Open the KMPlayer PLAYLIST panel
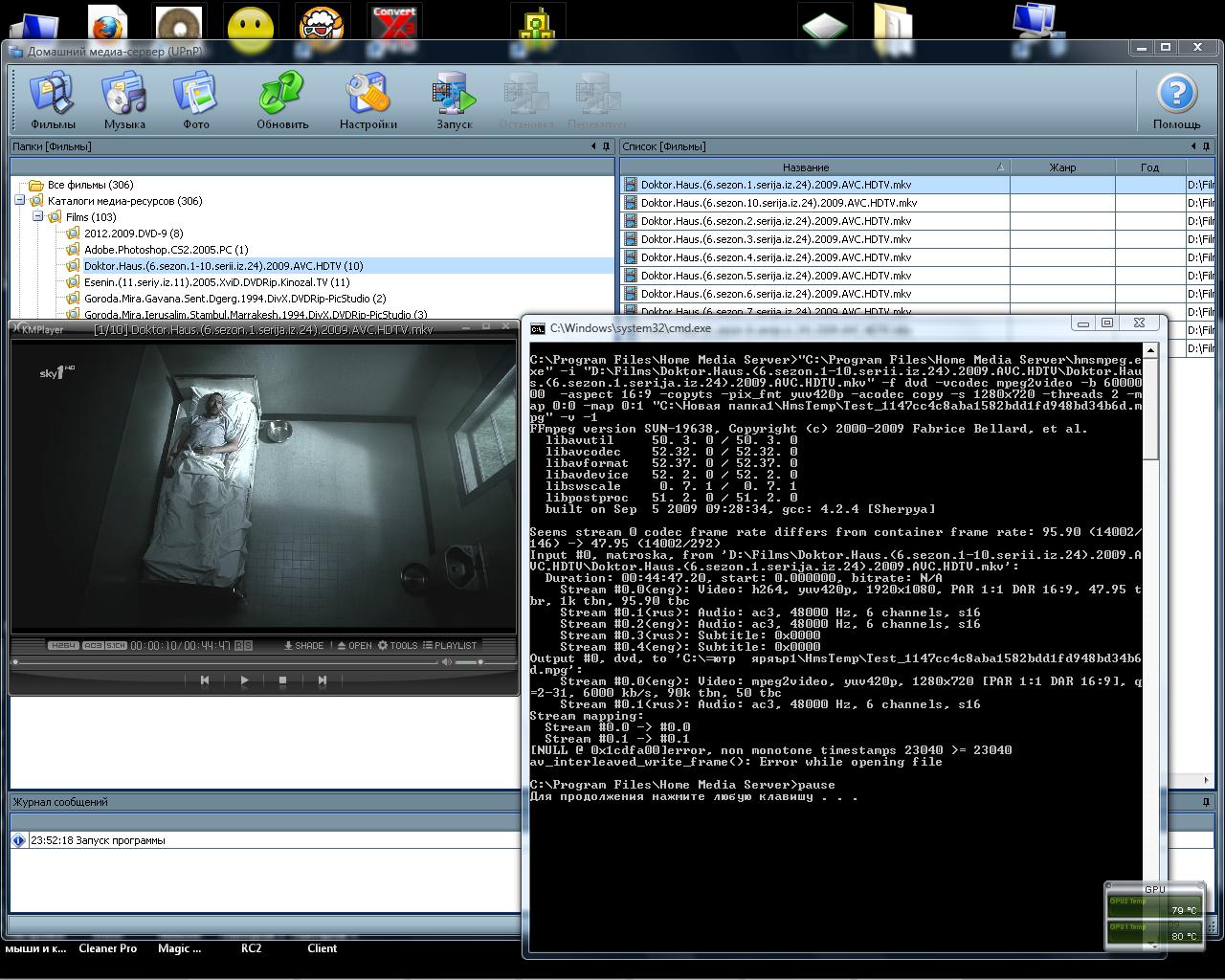1225x980 pixels. [x=450, y=646]
